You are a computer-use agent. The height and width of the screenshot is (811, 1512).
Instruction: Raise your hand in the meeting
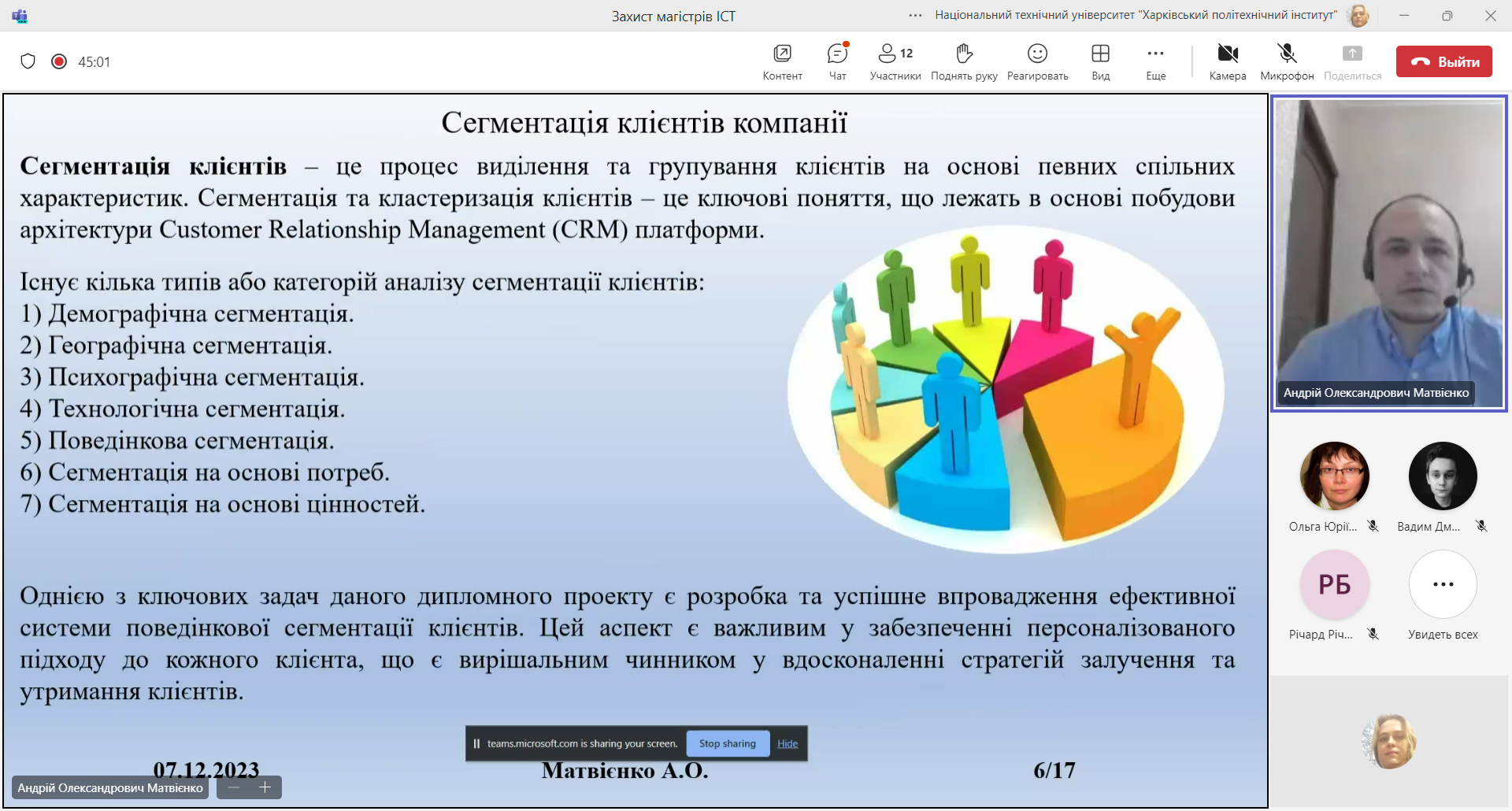coord(964,61)
